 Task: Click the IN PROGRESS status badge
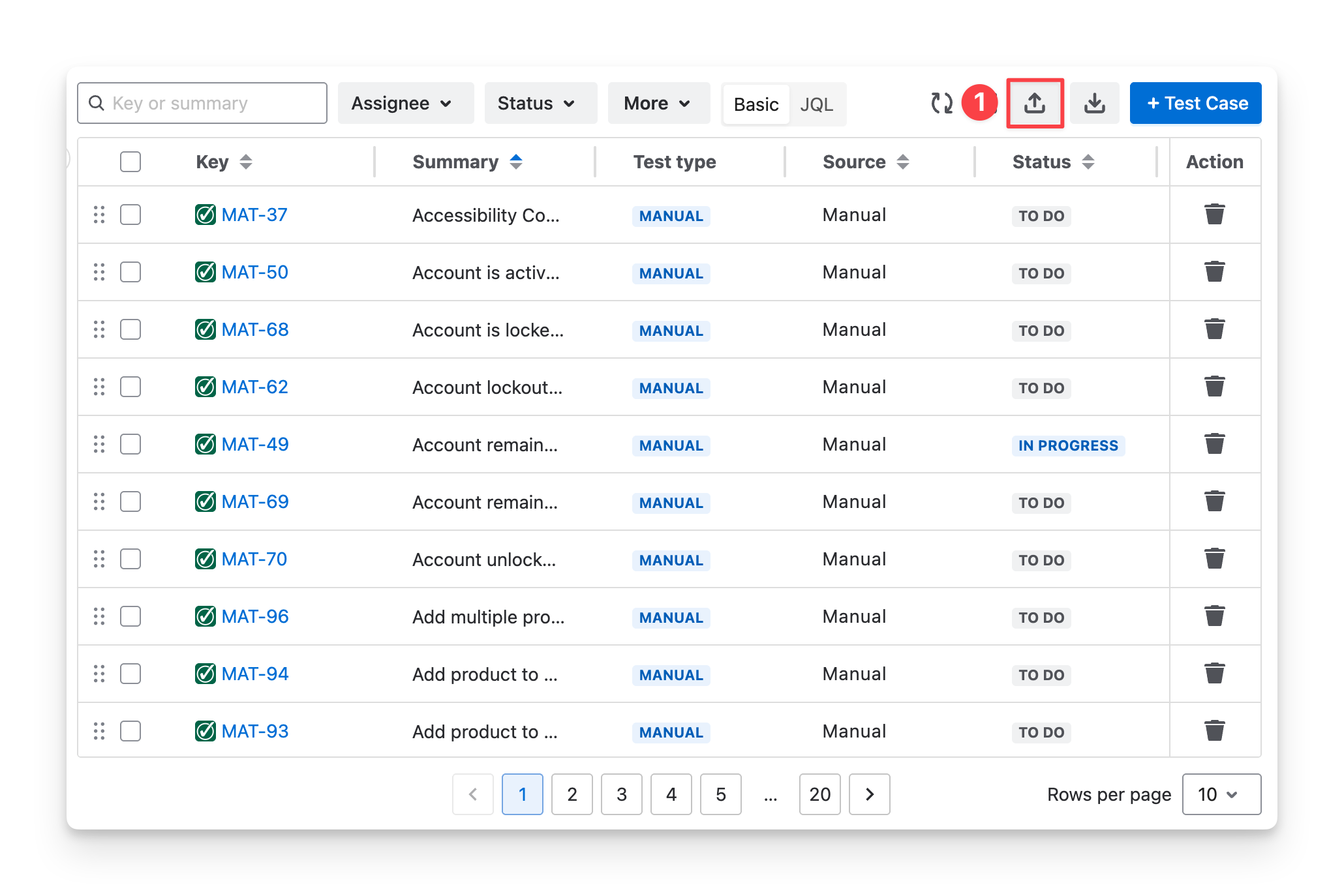tap(1068, 445)
